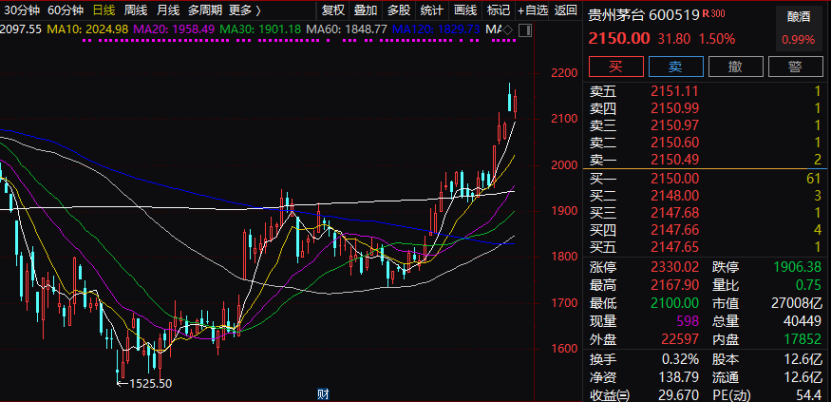Image resolution: width=831 pixels, height=402 pixels.
Task: Open the 多周期 multi-period view
Action: pyautogui.click(x=205, y=10)
